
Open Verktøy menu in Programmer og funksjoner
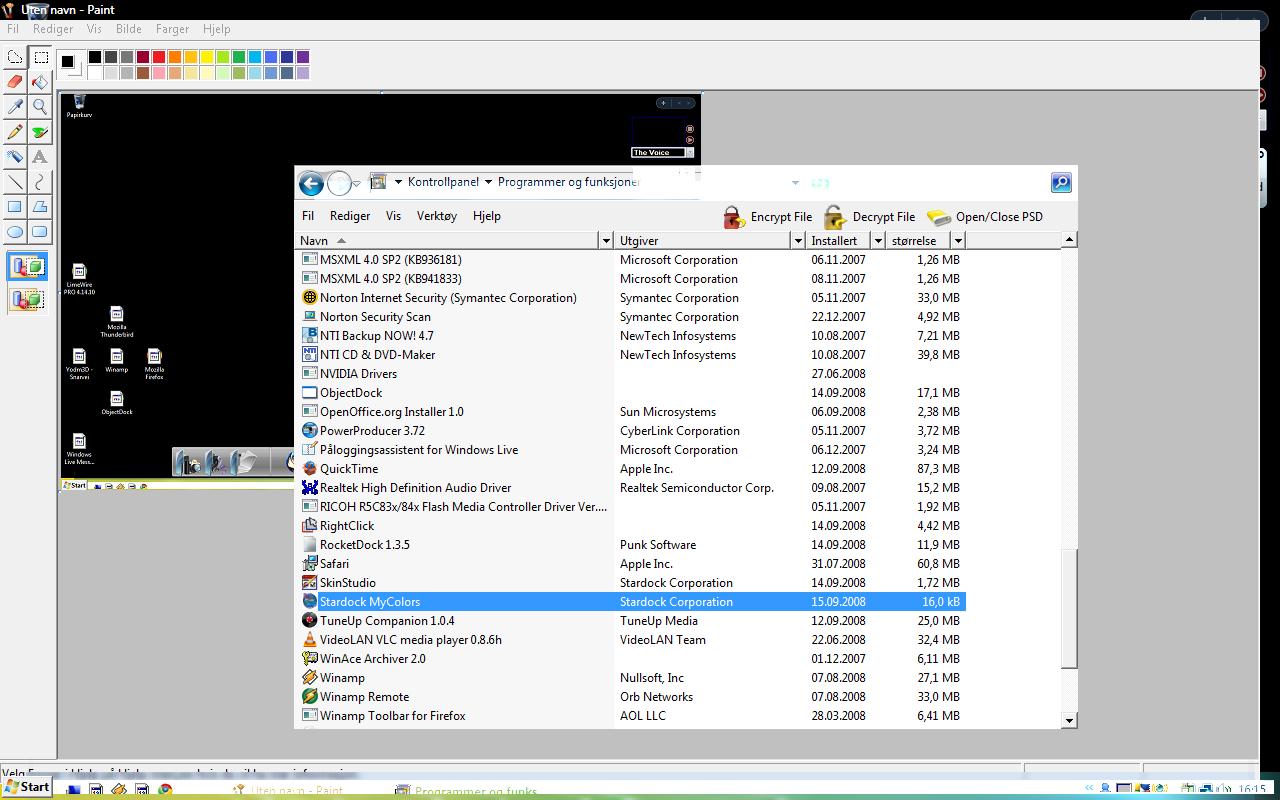(x=437, y=216)
